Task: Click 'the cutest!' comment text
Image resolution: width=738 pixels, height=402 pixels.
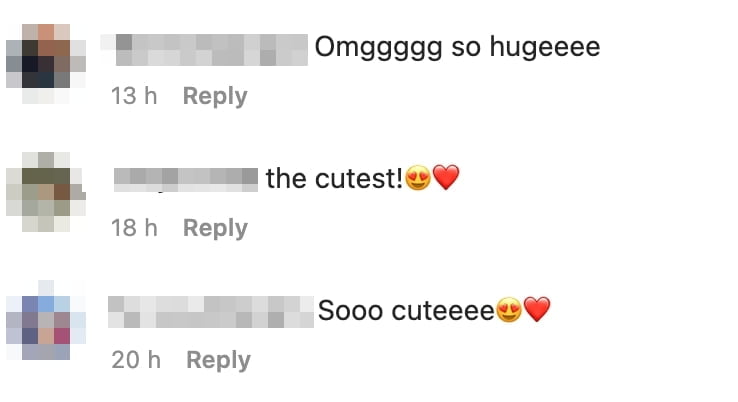Action: 334,179
